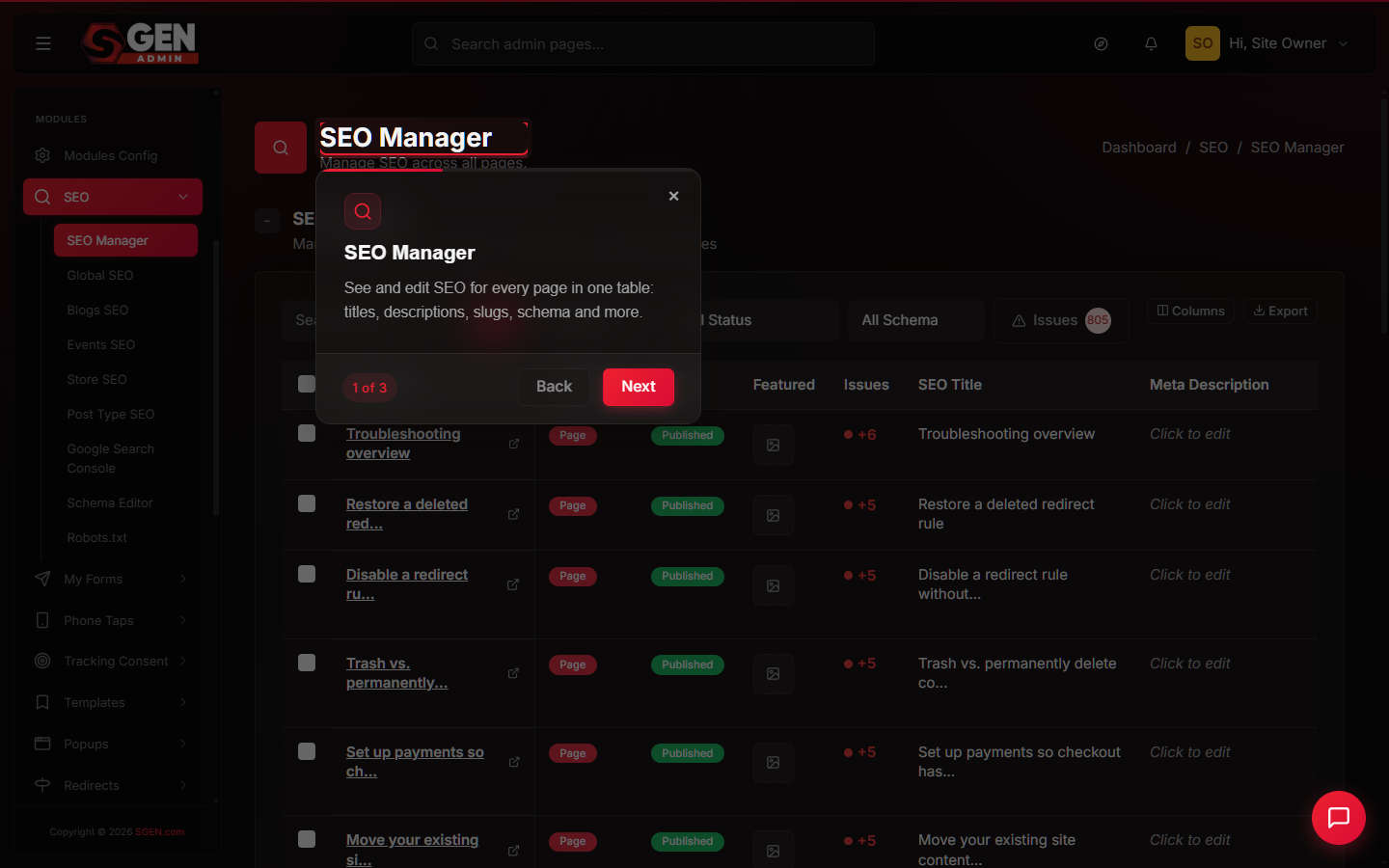Image resolution: width=1389 pixels, height=868 pixels.
Task: Click the Modules Config gear icon
Action: pos(42,155)
